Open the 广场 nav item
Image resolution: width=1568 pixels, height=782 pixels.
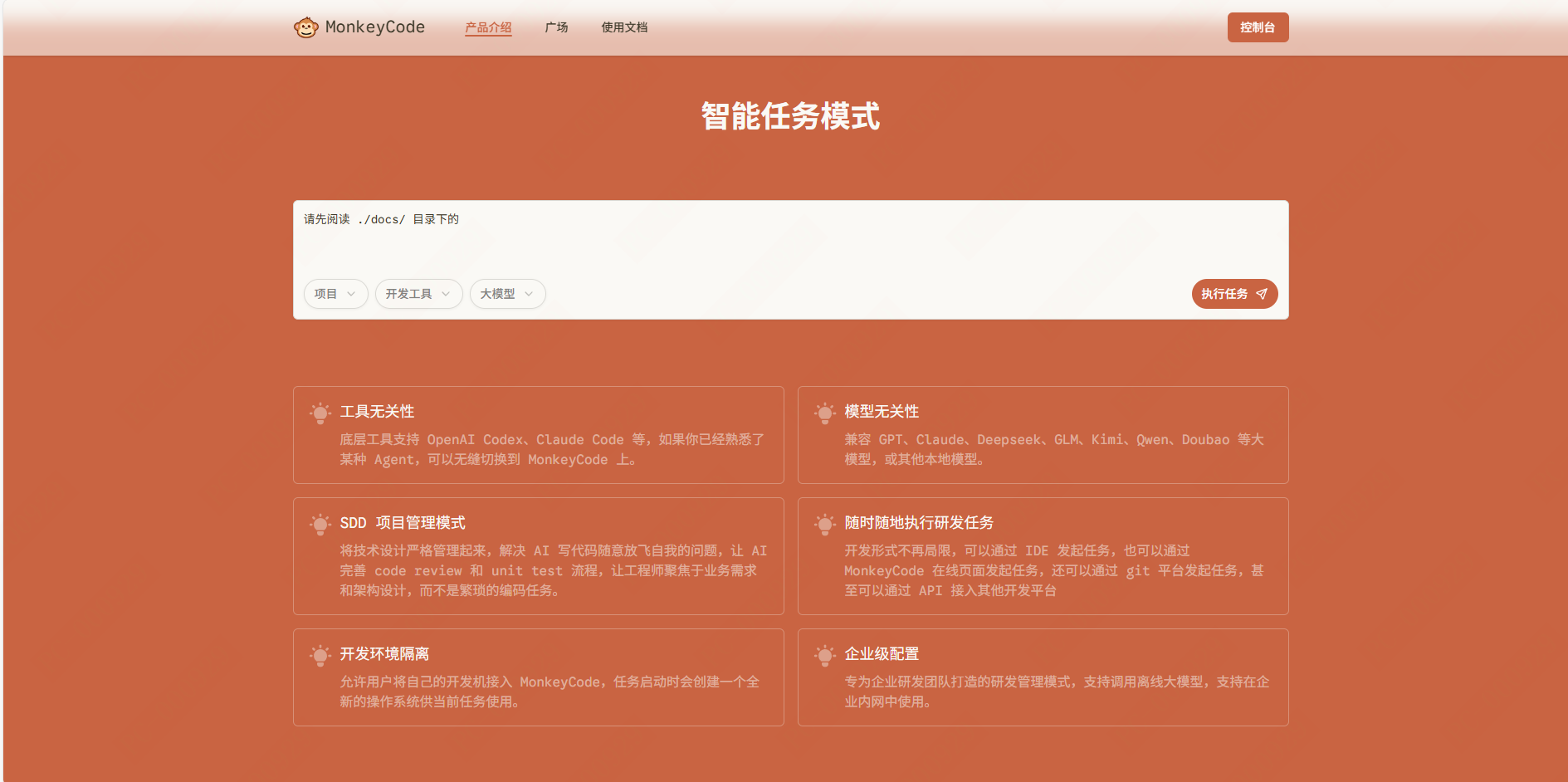tap(556, 27)
